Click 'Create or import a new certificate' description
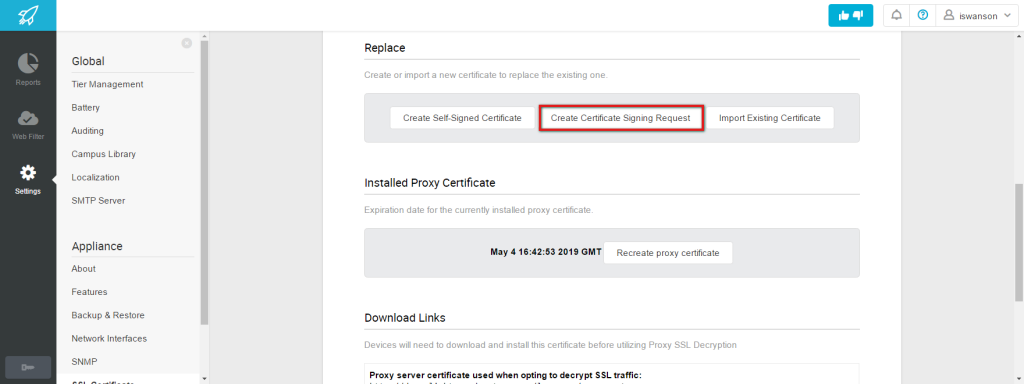 pos(486,75)
